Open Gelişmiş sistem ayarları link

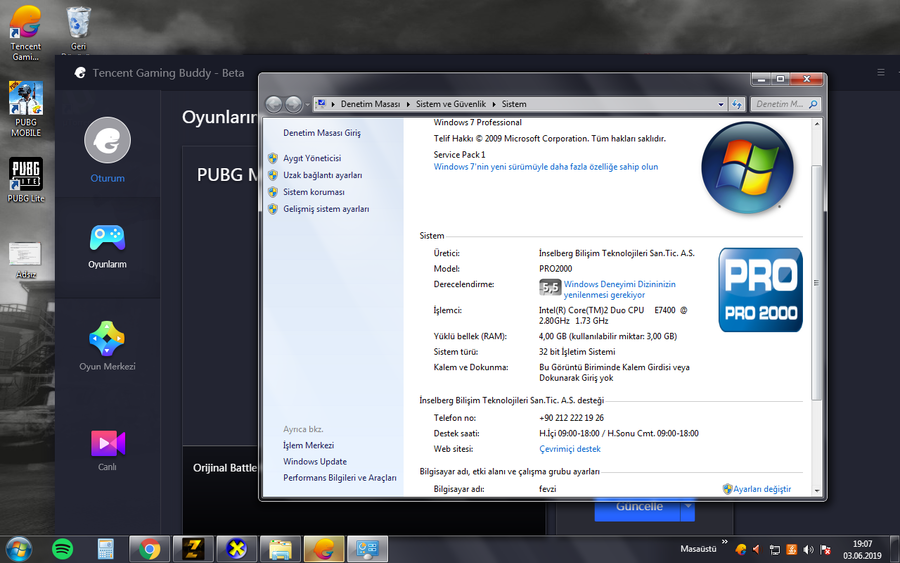[x=326, y=209]
